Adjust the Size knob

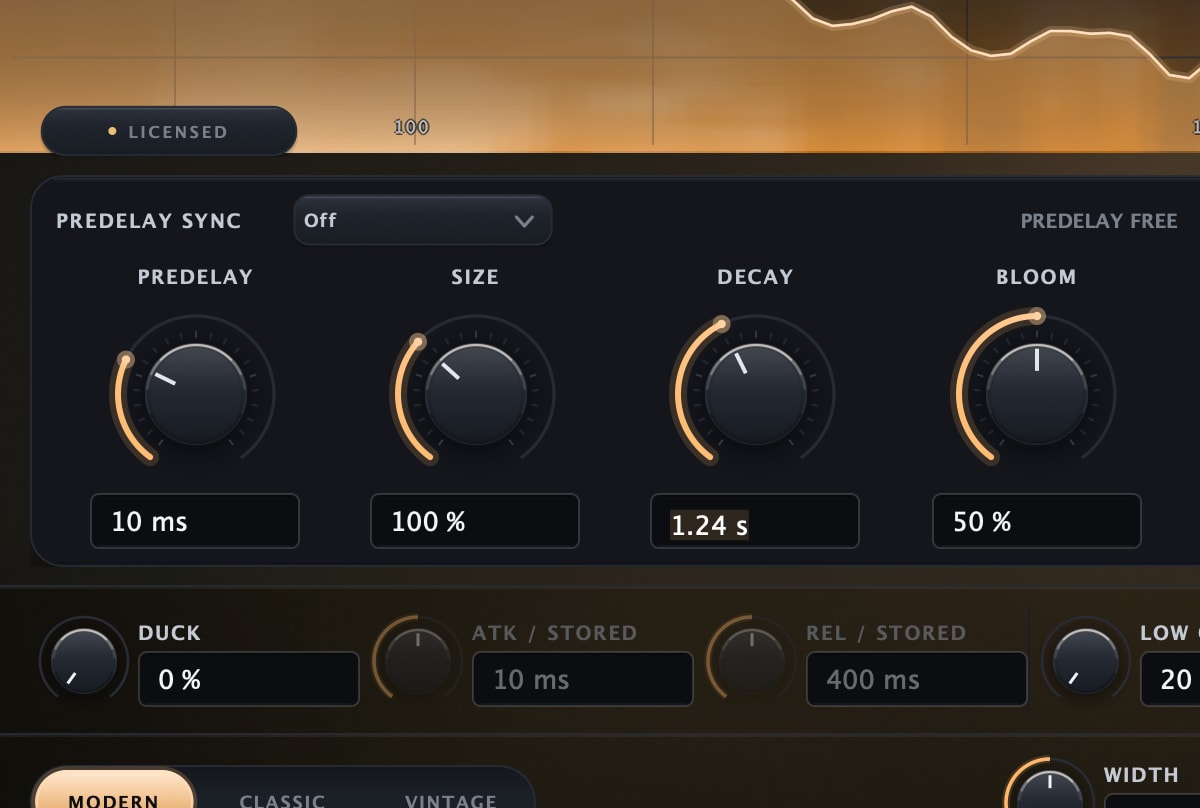coord(475,394)
